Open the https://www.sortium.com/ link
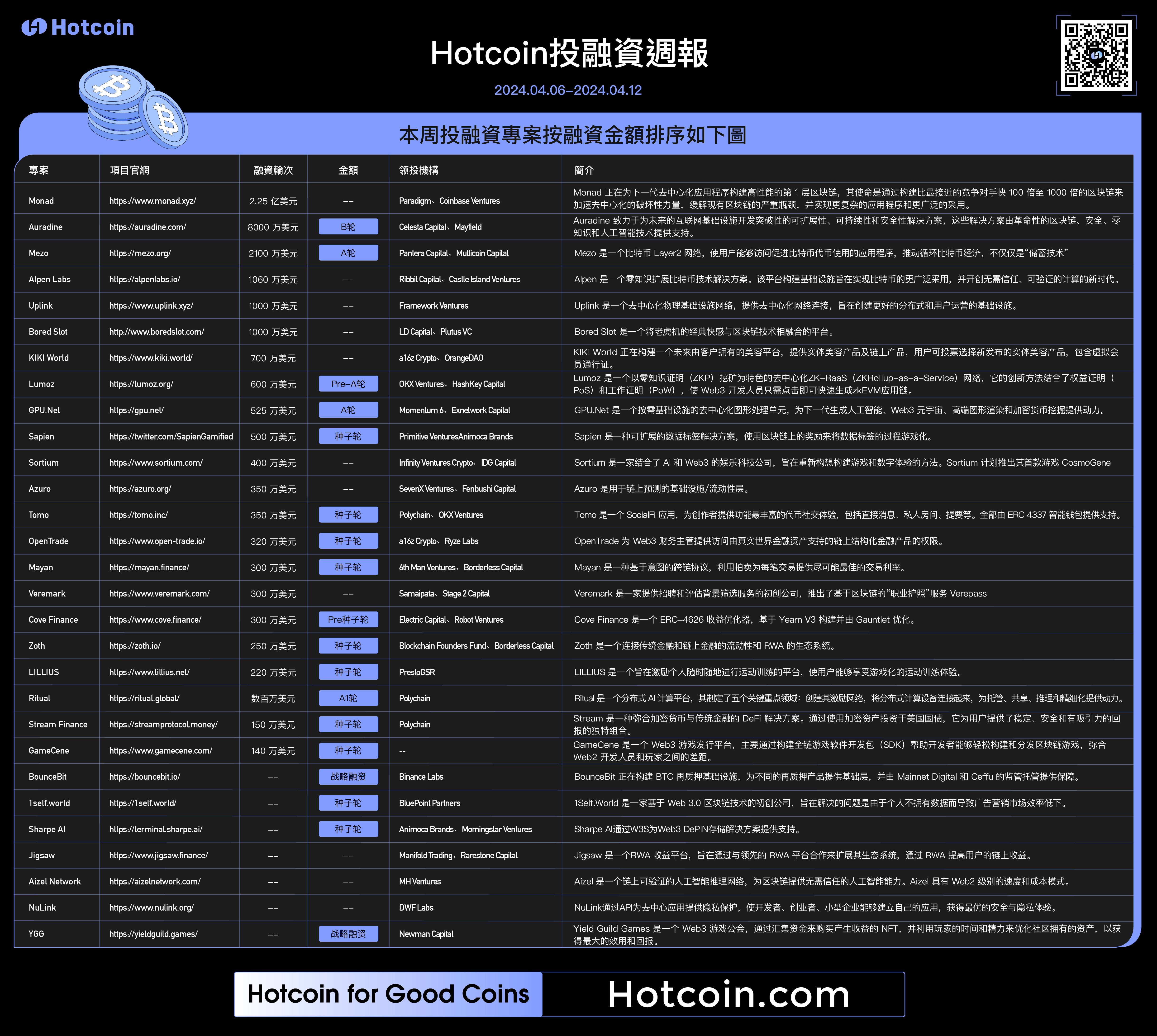 coord(156,463)
